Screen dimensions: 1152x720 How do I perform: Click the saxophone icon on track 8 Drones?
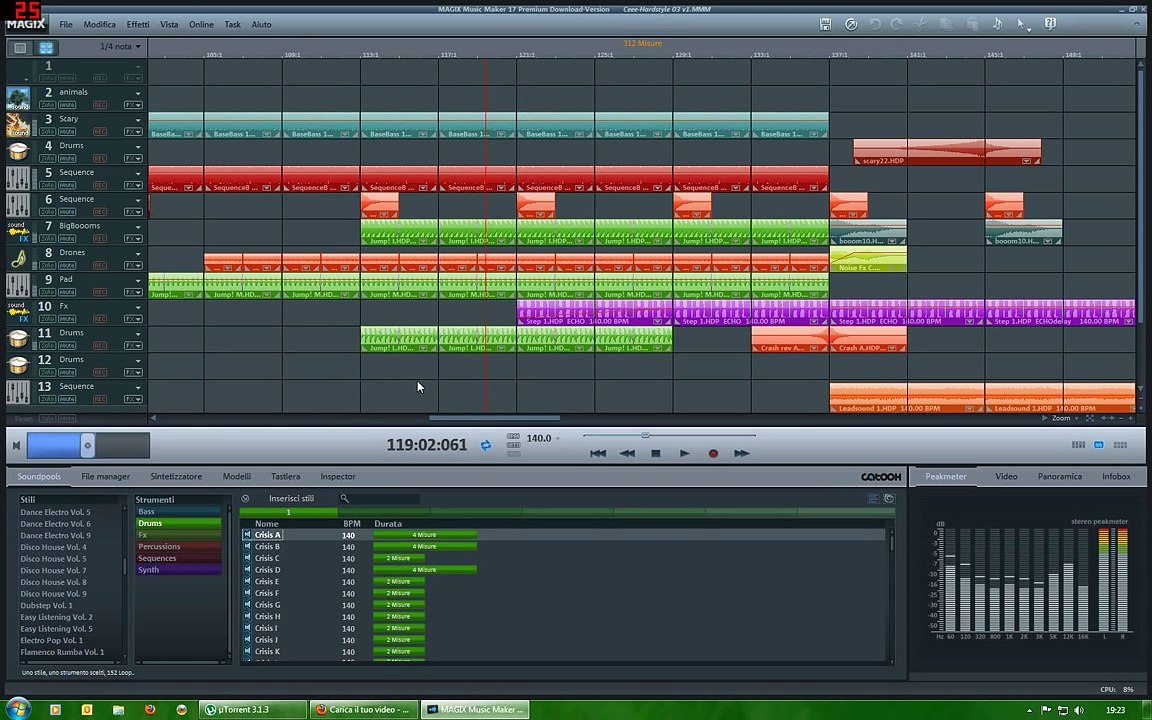click(18, 259)
